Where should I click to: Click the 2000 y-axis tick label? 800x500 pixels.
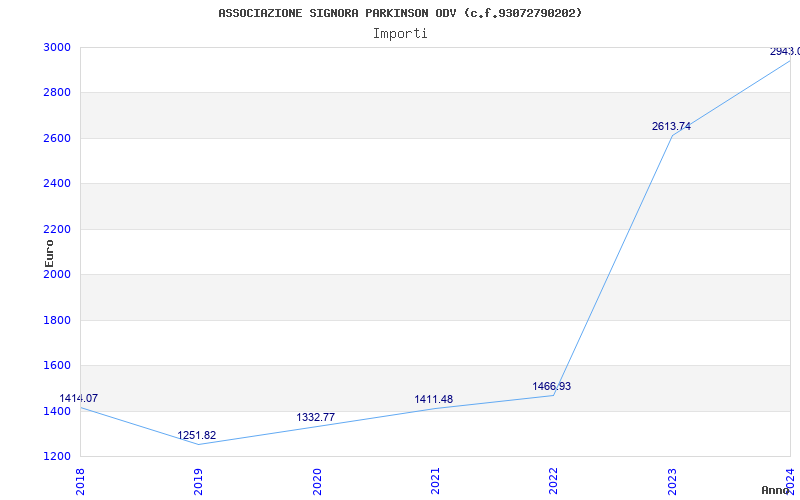click(x=57, y=275)
